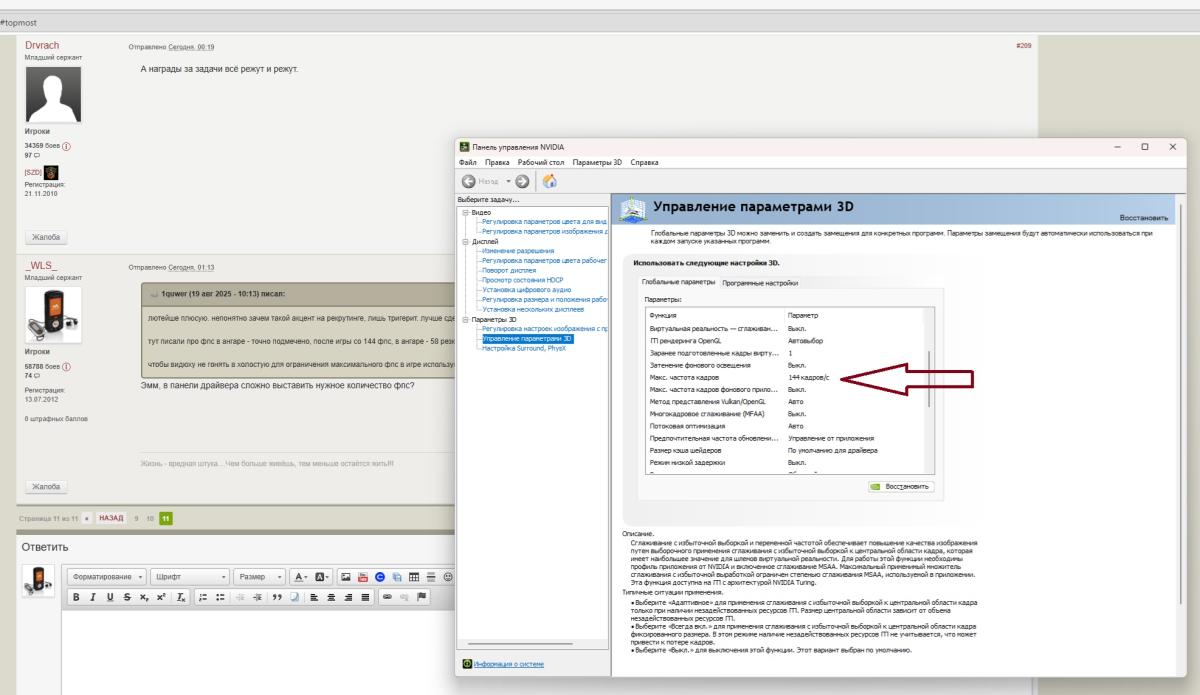Switch to Программные настройки tab

point(760,283)
